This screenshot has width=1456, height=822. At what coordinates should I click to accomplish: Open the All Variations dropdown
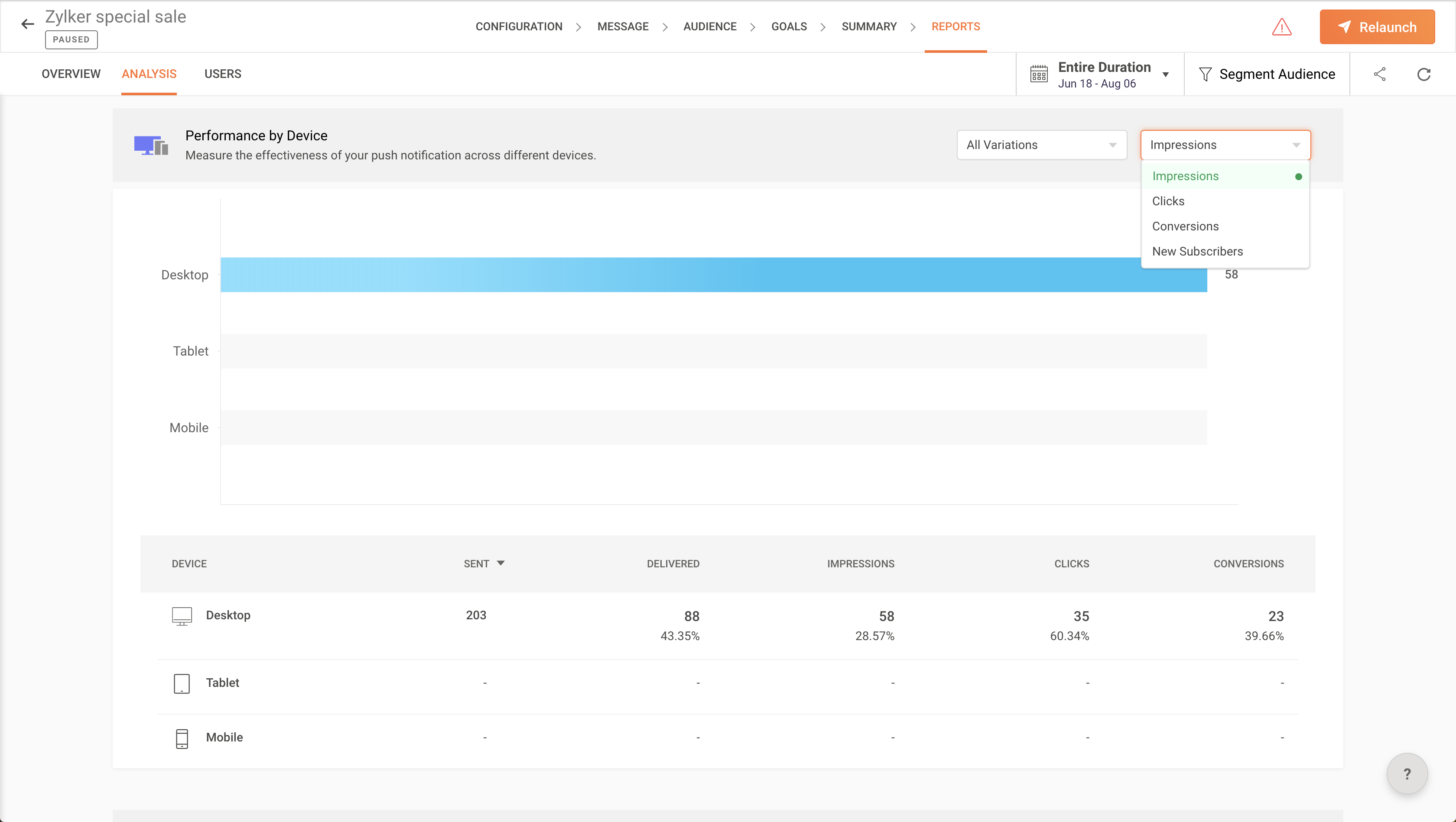click(1041, 145)
